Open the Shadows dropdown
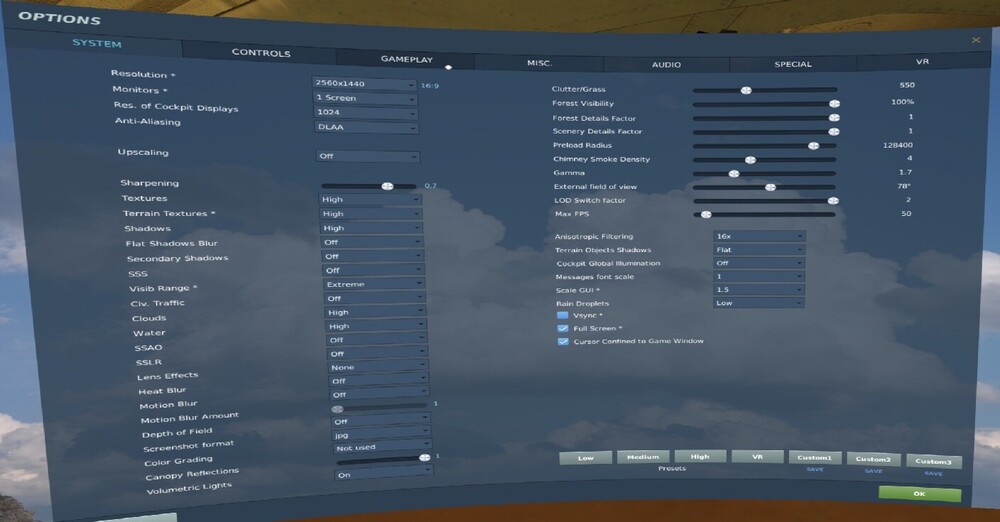 click(372, 228)
